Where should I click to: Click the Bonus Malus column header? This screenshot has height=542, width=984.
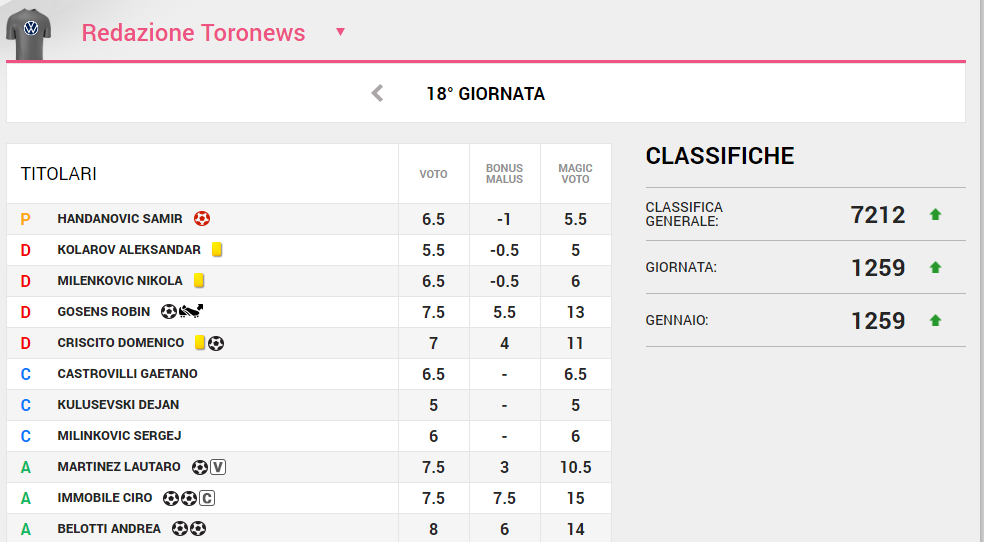504,174
